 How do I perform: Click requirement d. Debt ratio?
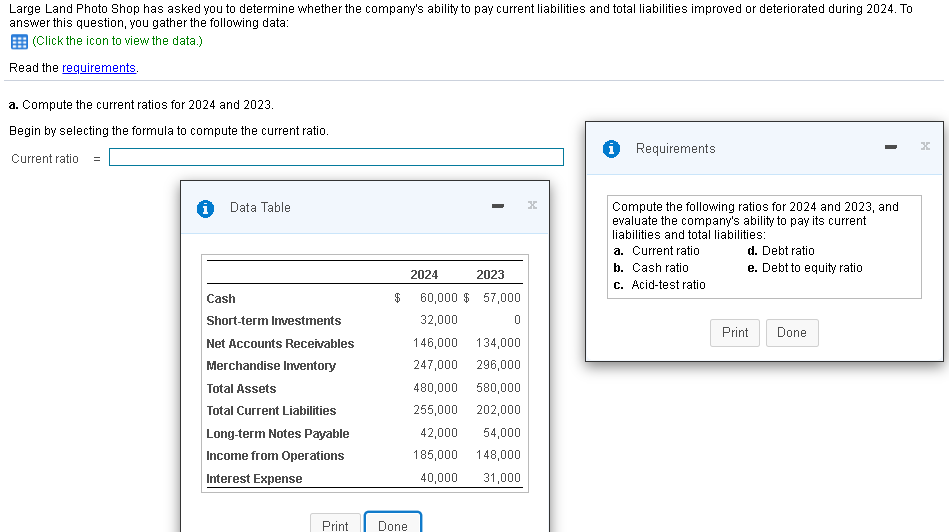pos(781,251)
